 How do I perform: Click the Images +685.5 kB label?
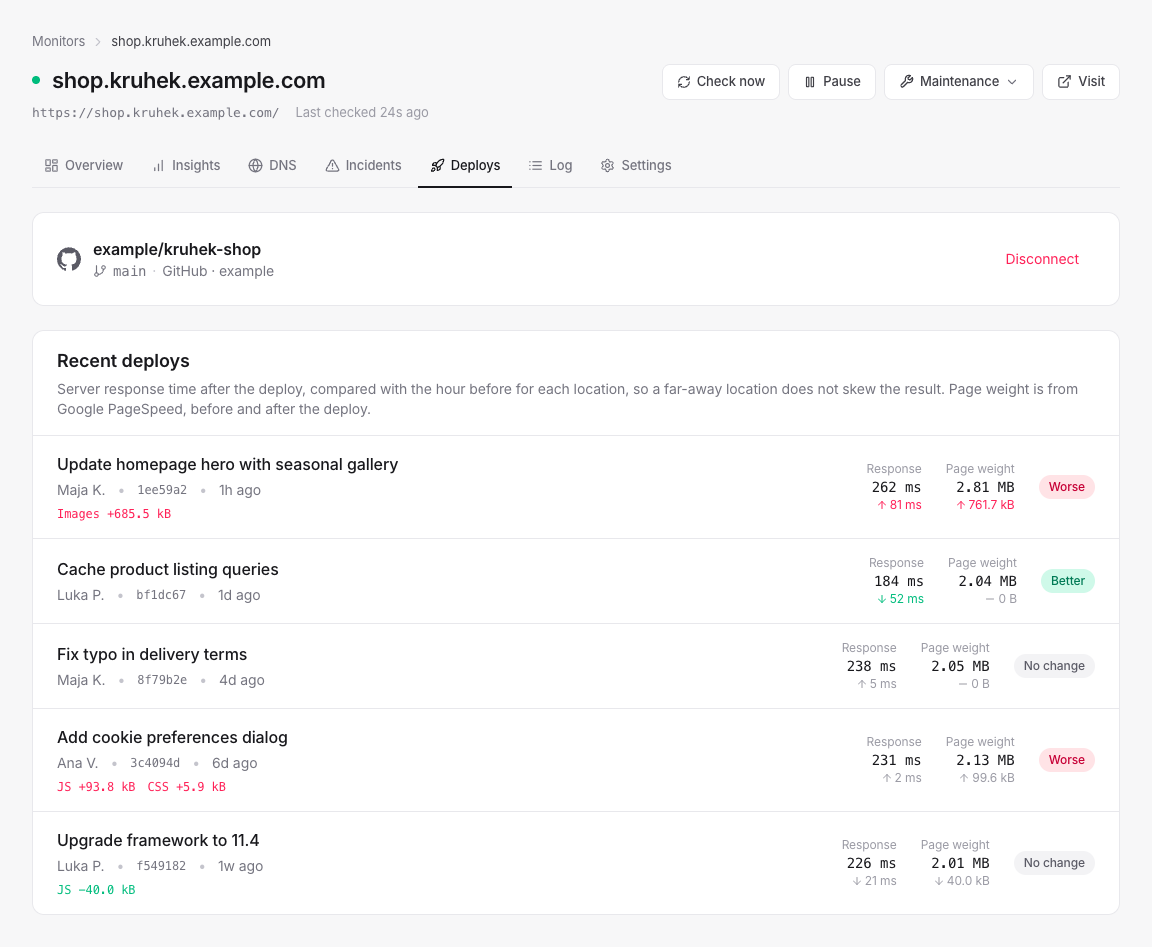pyautogui.click(x=114, y=514)
